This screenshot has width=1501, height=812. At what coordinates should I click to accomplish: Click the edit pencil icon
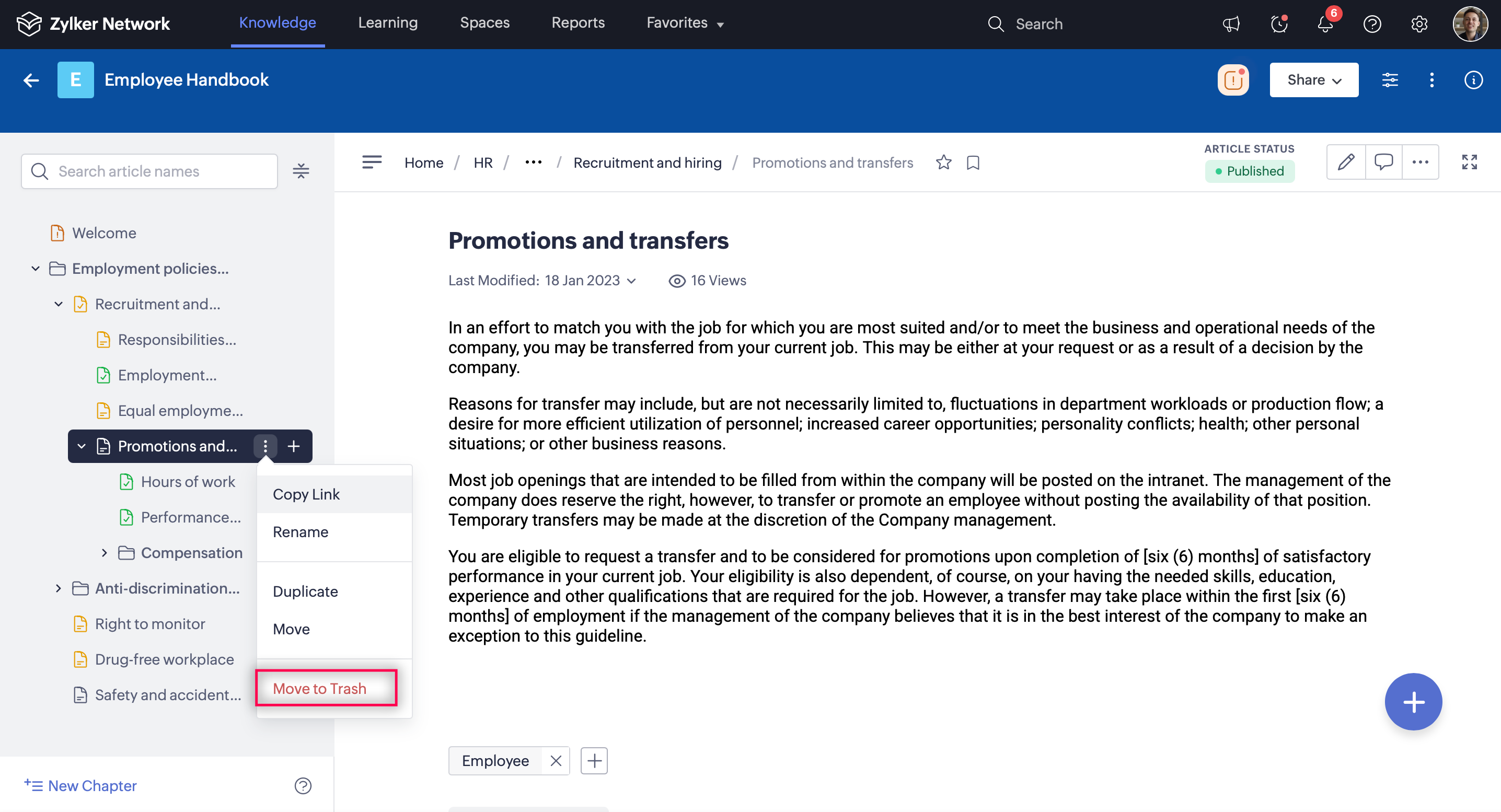1345,162
